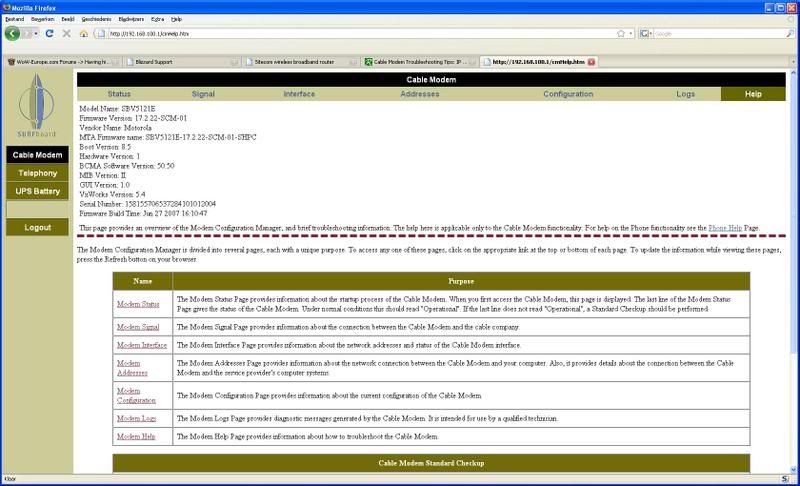This screenshot has height=486, width=800.
Task: Open the search engine selector dropdown
Action: coord(646,33)
